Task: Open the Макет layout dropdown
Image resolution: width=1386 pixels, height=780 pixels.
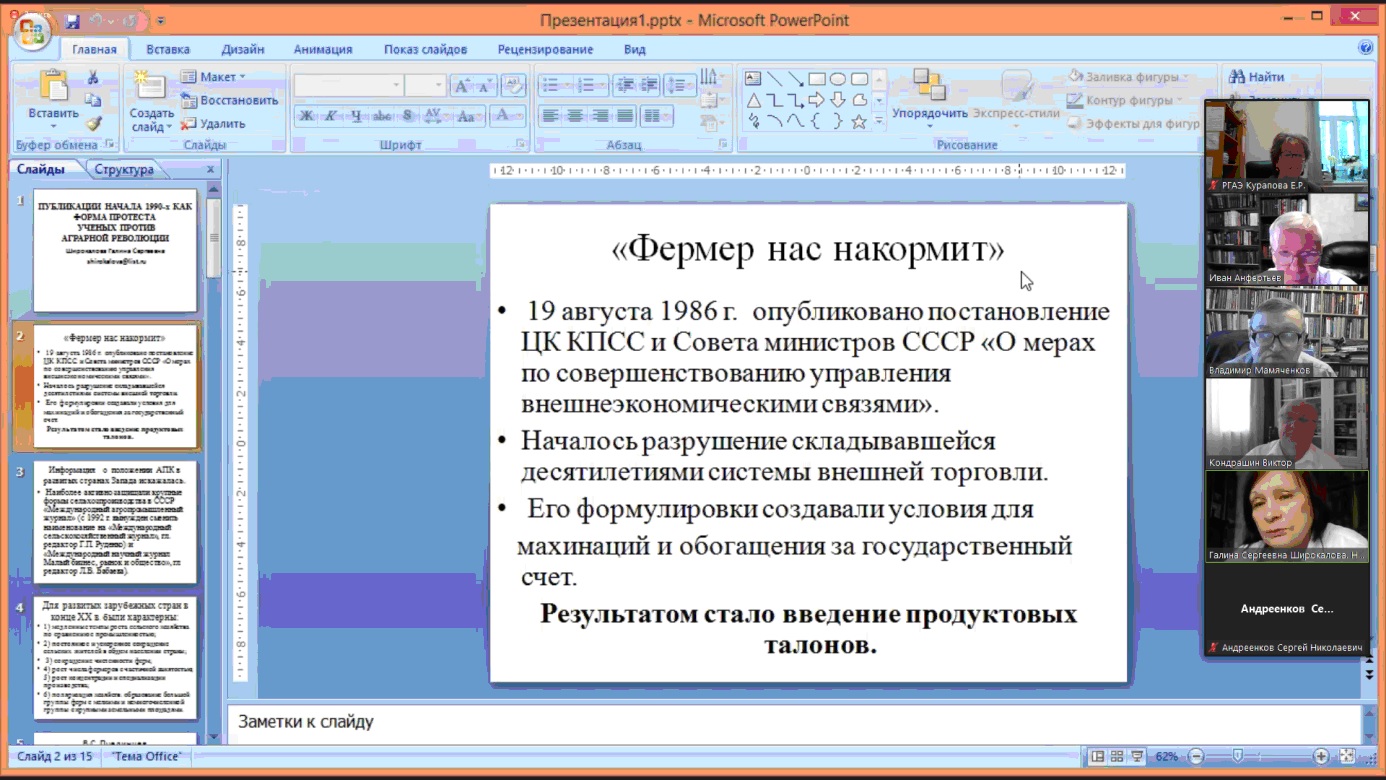Action: pos(213,77)
